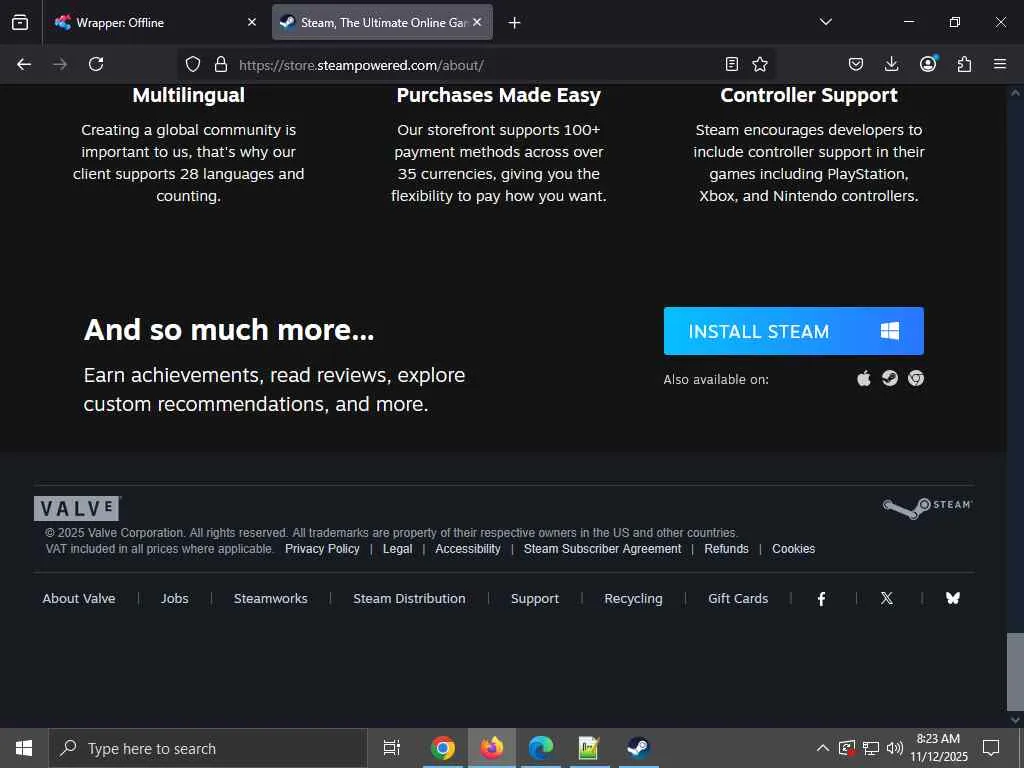Visit the About Valve link
The height and width of the screenshot is (768, 1024).
[79, 598]
